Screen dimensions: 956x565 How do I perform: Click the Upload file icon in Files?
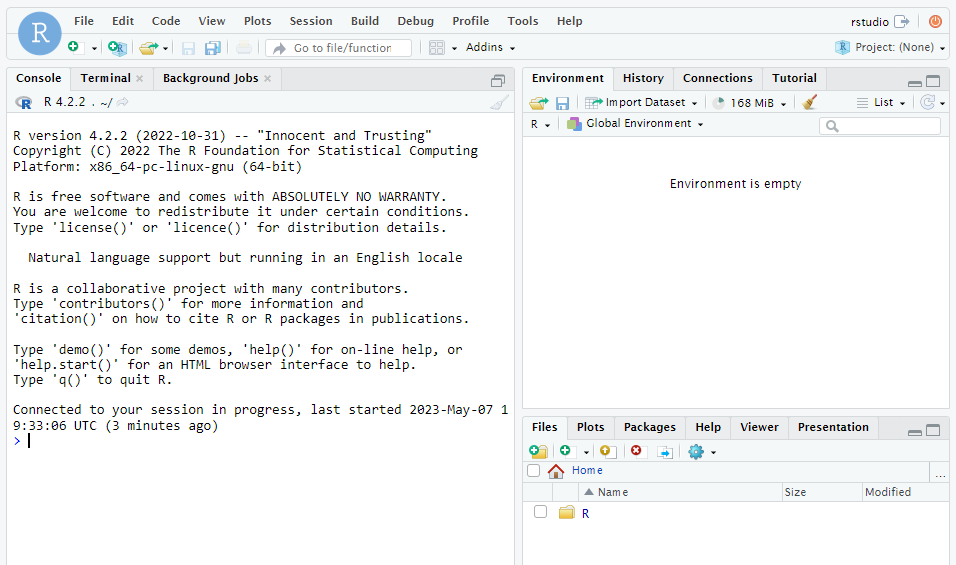point(607,452)
